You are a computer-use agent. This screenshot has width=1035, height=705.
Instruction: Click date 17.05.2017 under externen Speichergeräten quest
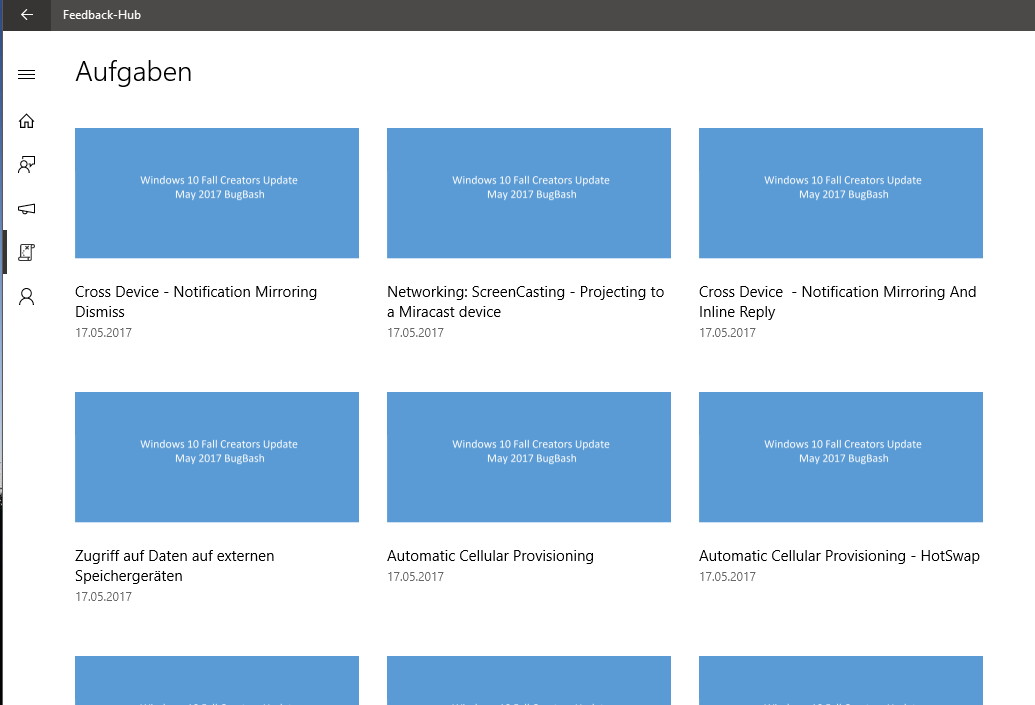tap(104, 597)
